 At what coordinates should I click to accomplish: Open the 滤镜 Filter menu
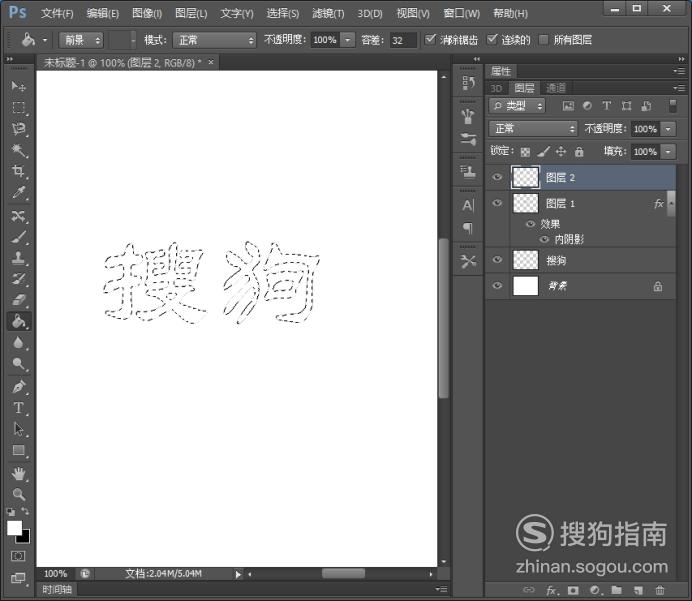pyautogui.click(x=328, y=13)
